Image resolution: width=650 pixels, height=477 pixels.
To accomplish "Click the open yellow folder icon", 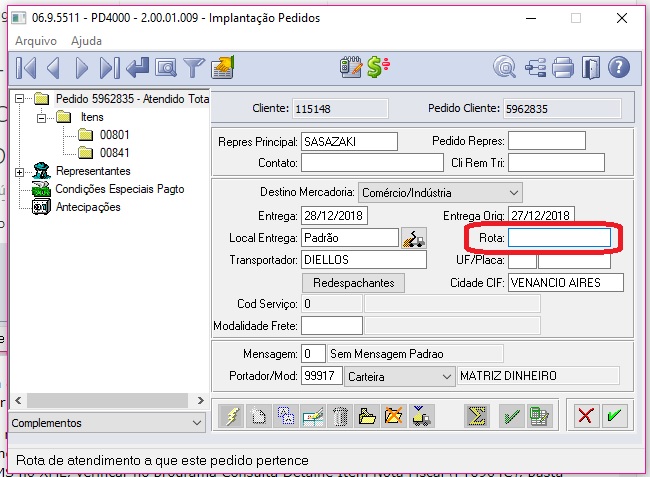I will point(367,416).
